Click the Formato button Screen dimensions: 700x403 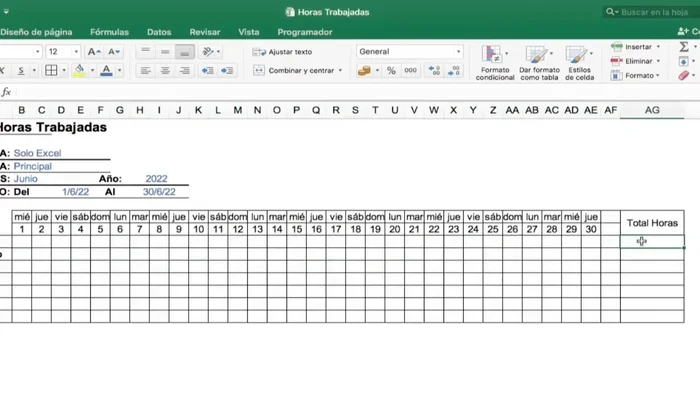click(x=632, y=75)
